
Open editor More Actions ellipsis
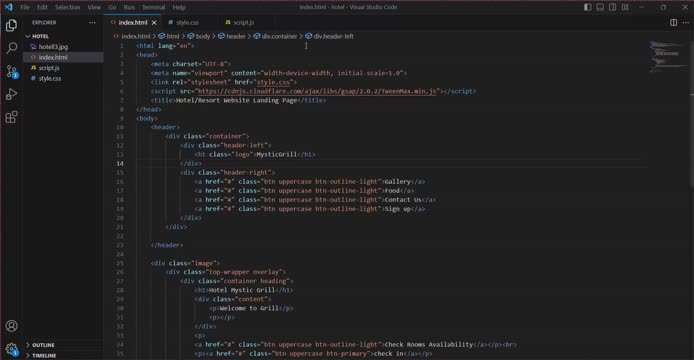686,22
